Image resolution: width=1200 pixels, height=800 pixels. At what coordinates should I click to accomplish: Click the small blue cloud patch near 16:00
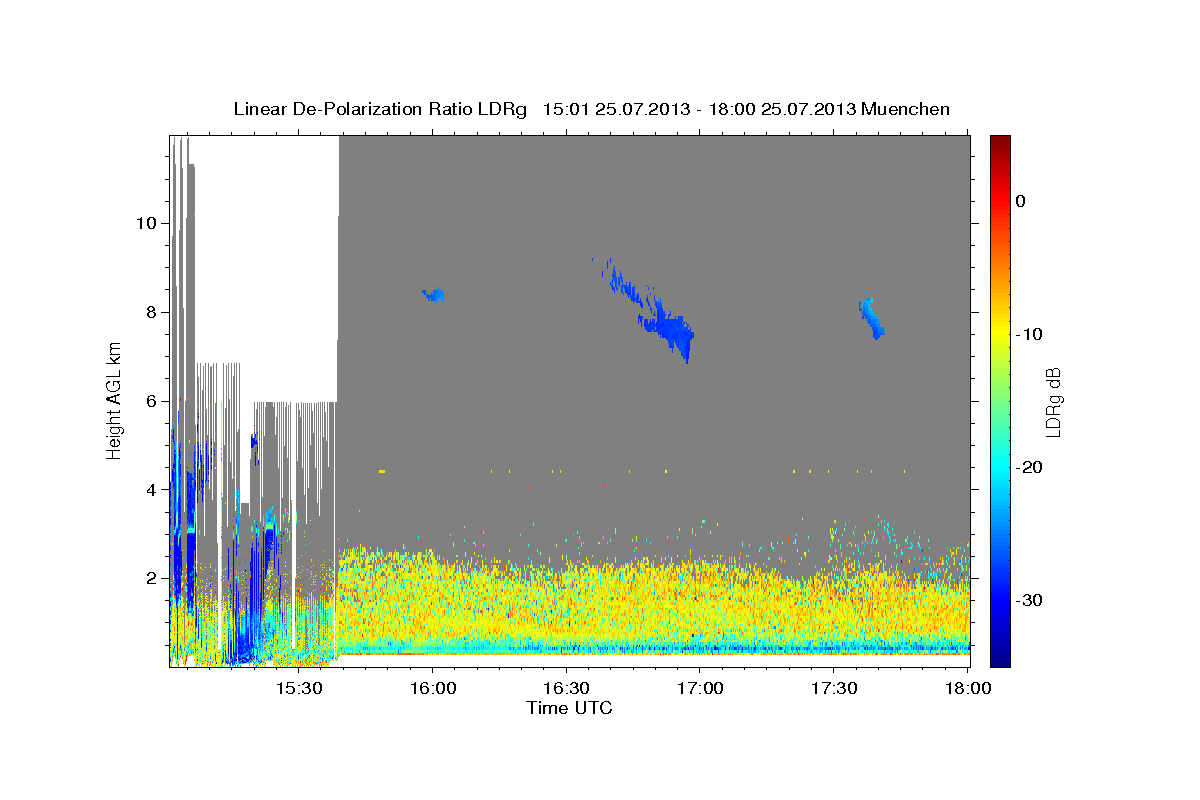click(434, 295)
